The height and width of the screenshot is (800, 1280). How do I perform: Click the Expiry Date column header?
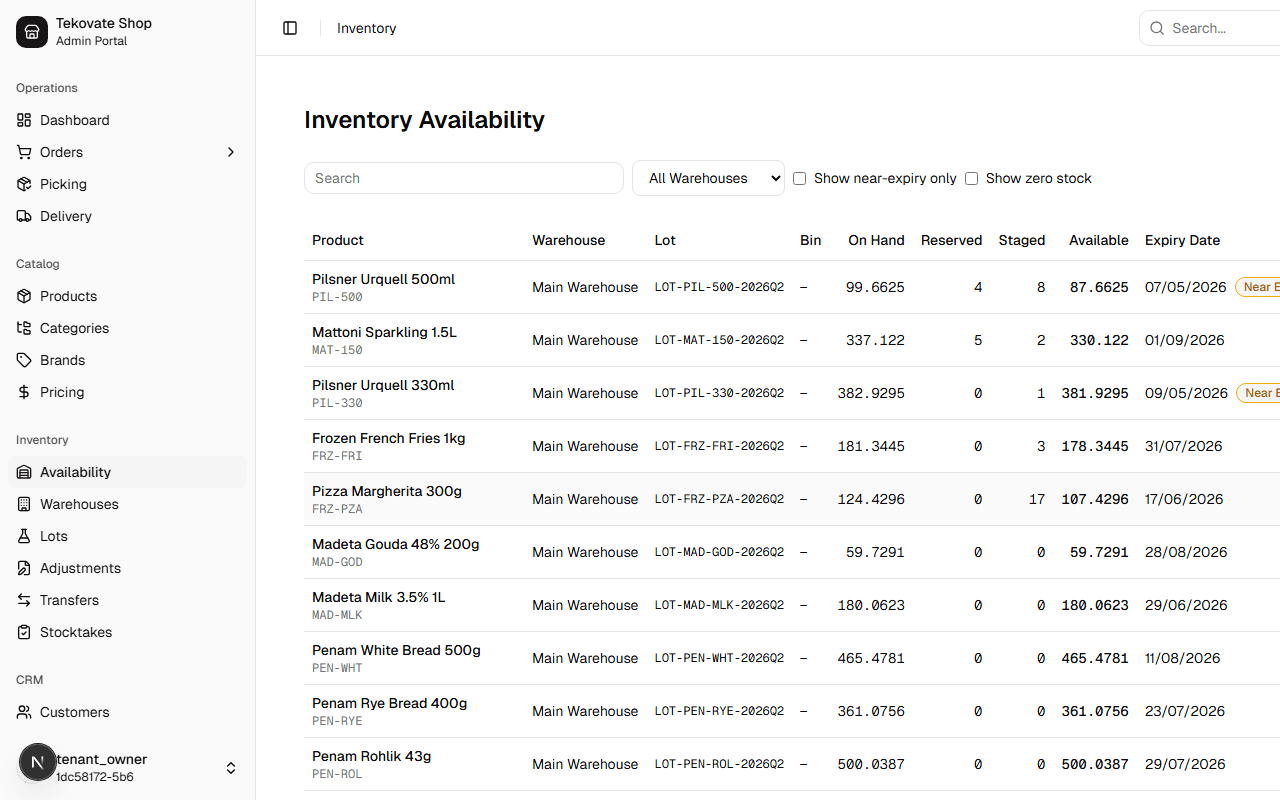tap(1182, 240)
